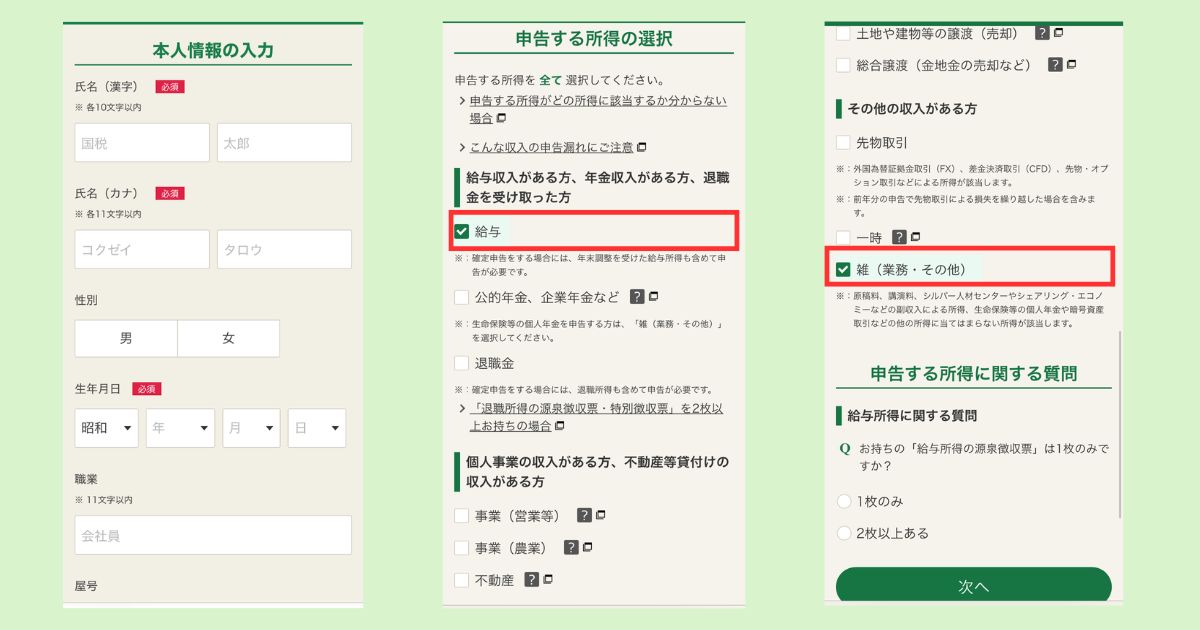
Task: Click the help icon next to 事業（農業）
Action: (x=571, y=548)
